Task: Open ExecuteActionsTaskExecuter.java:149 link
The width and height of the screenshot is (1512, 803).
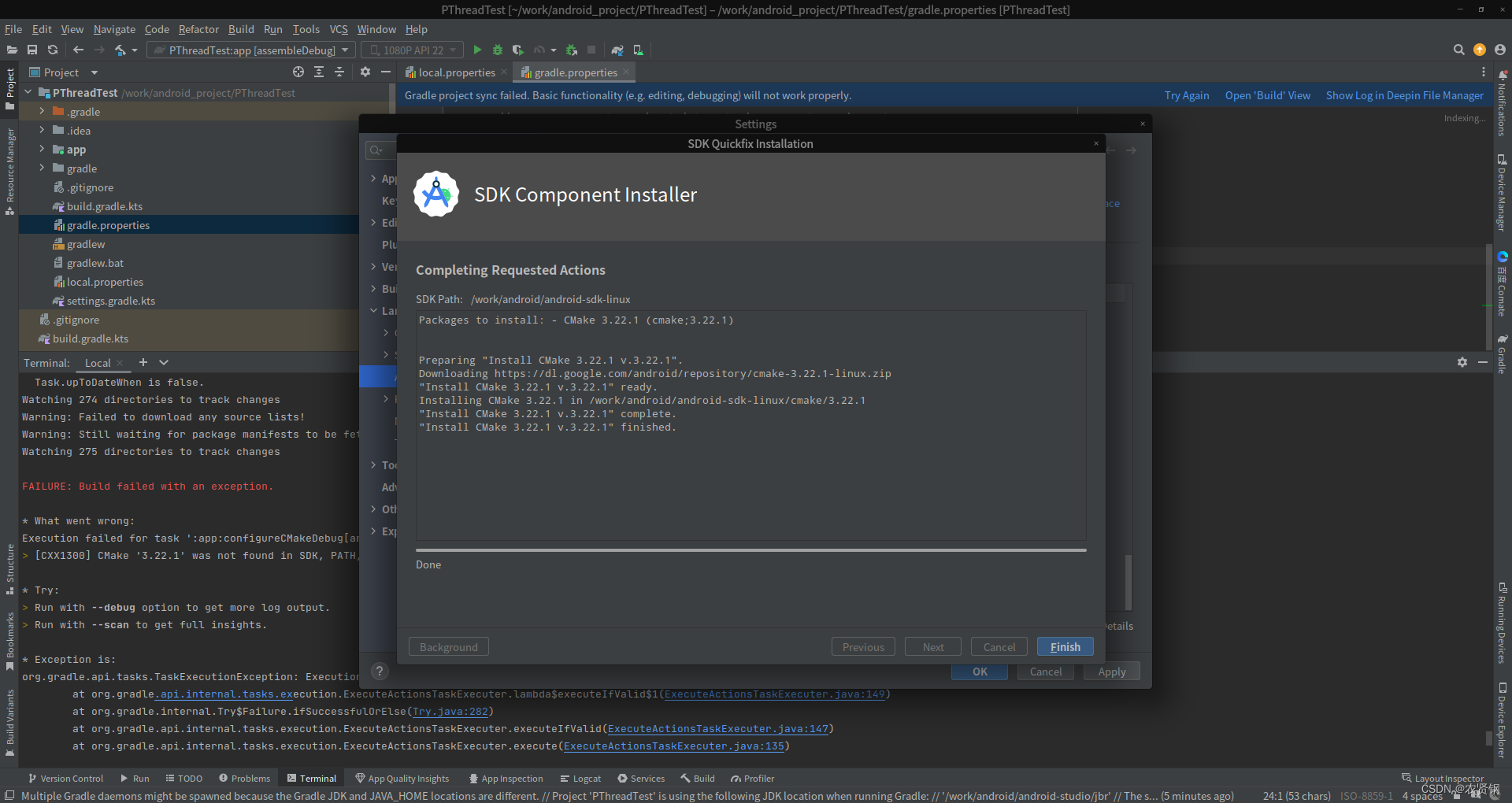Action: click(775, 694)
